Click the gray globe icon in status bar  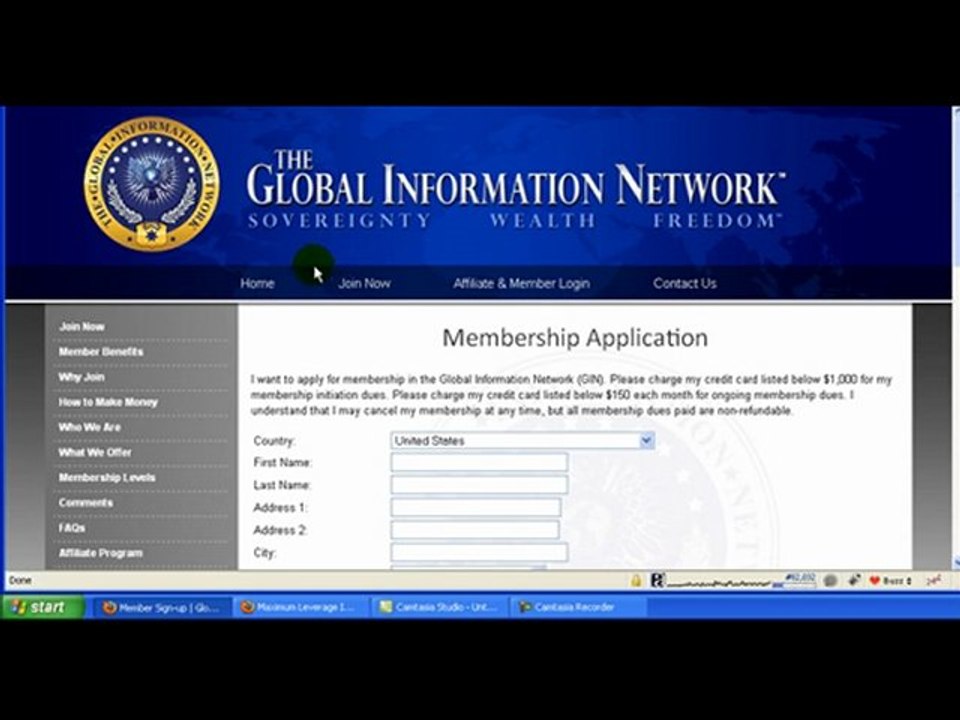click(x=830, y=580)
